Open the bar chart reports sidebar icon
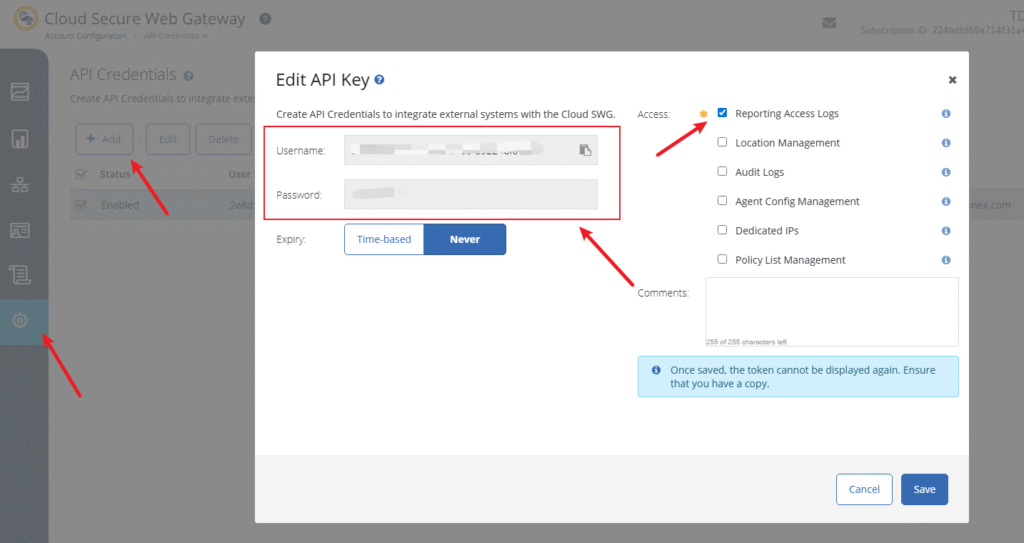The image size is (1024, 543). (20, 139)
